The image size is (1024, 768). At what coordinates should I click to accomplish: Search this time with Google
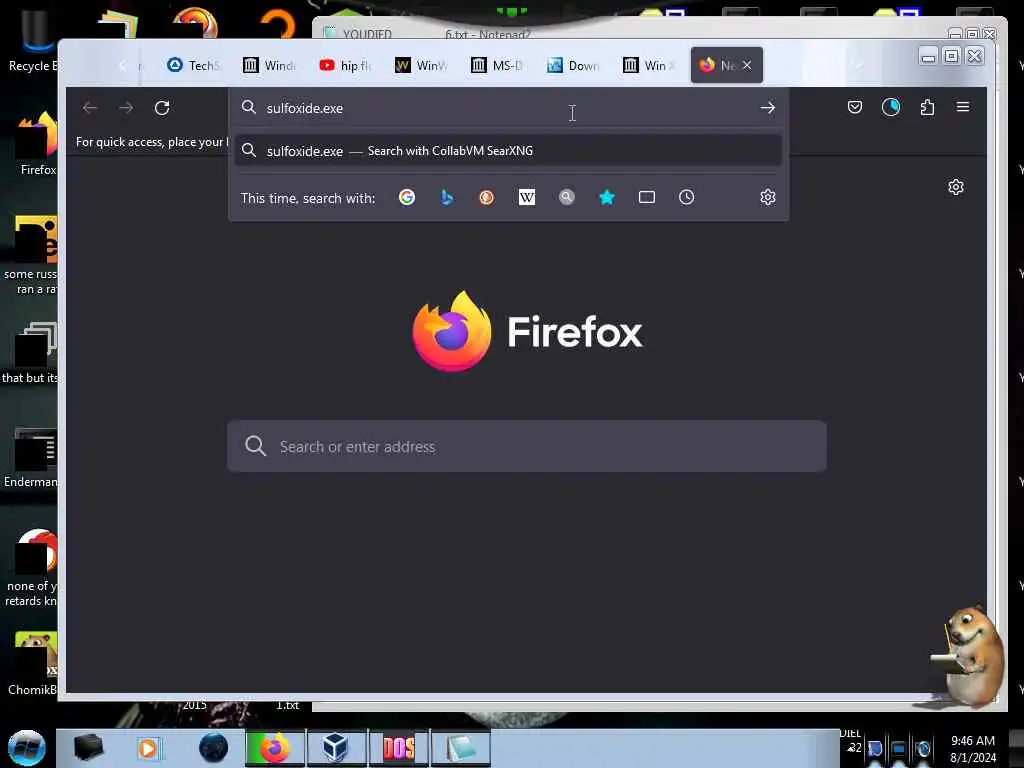coord(407,197)
